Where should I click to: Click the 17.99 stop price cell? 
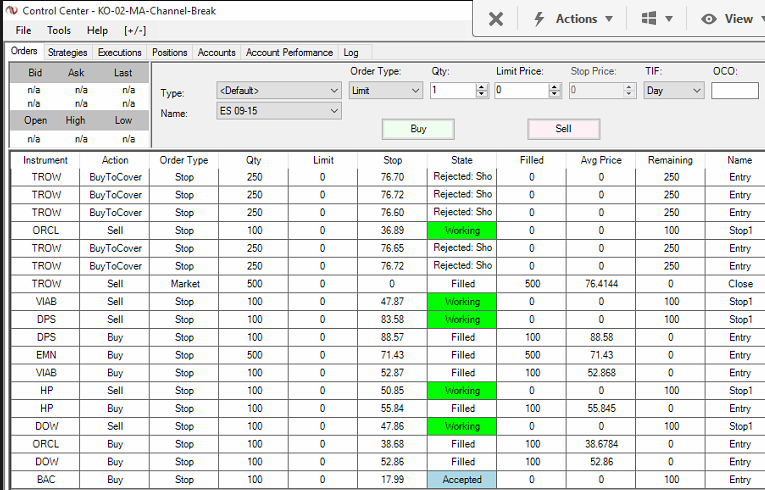click(x=392, y=480)
